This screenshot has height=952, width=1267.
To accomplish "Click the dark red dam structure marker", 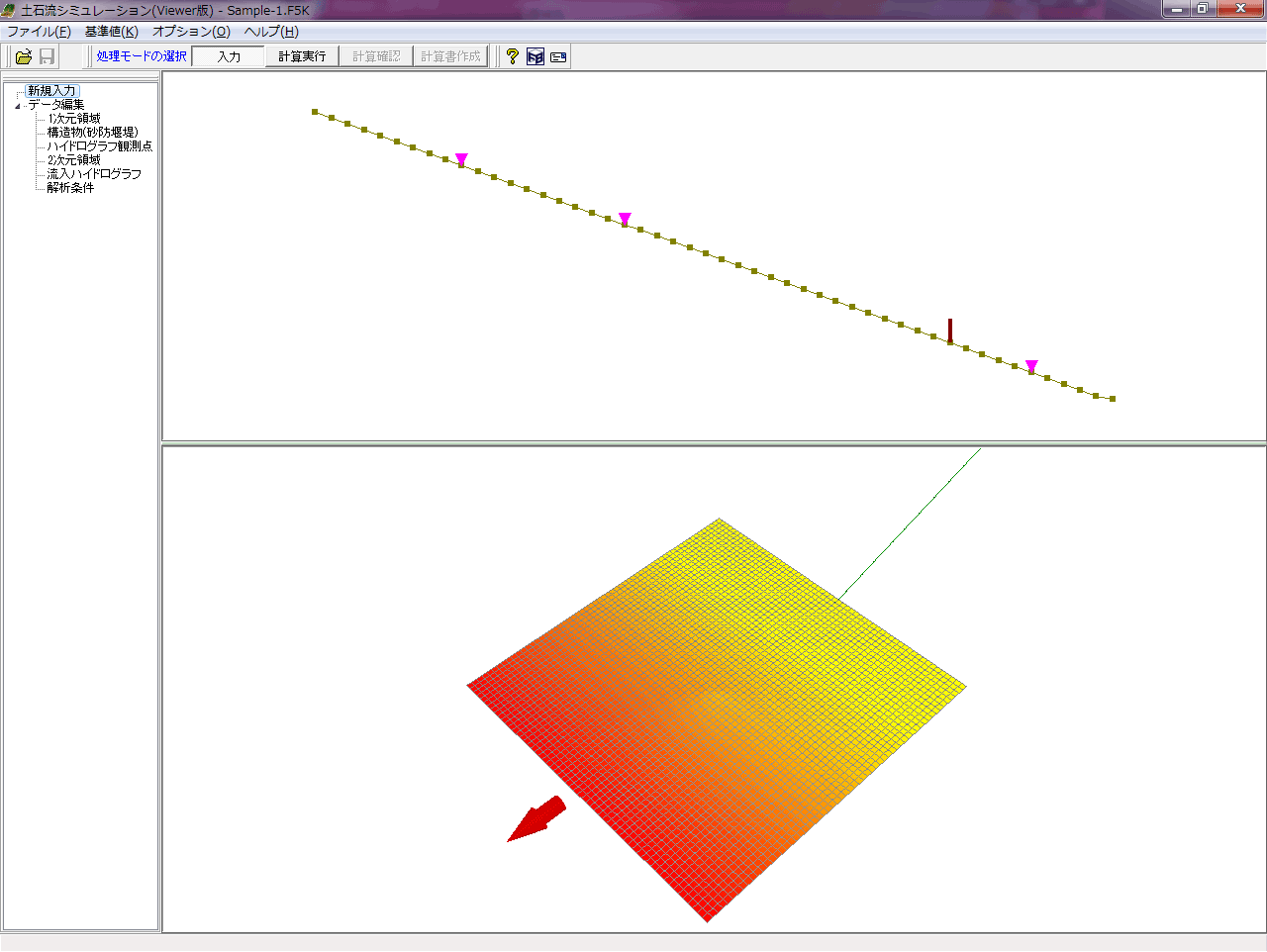I will point(950,330).
